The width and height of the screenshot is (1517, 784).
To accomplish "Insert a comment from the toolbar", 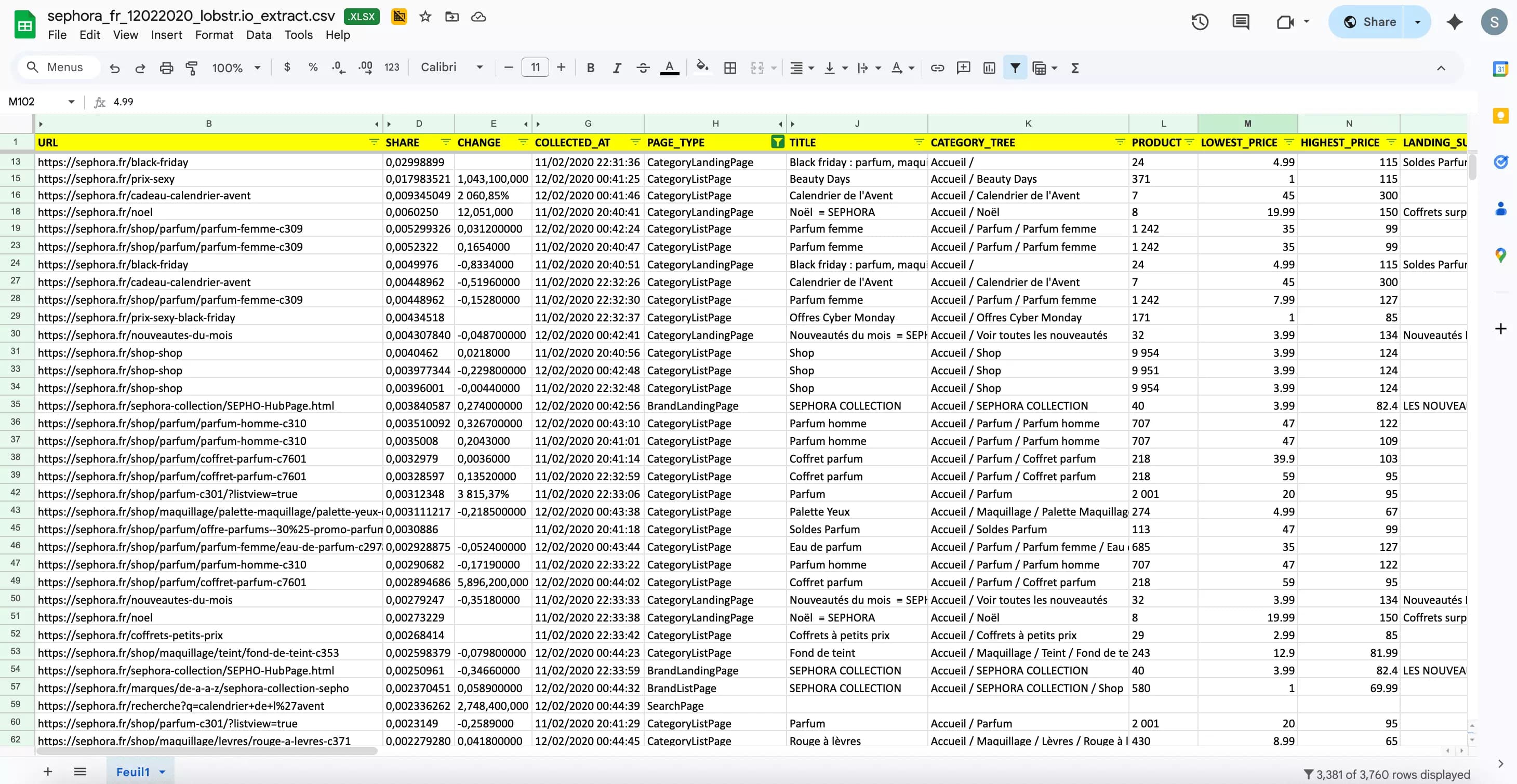I will [x=963, y=67].
